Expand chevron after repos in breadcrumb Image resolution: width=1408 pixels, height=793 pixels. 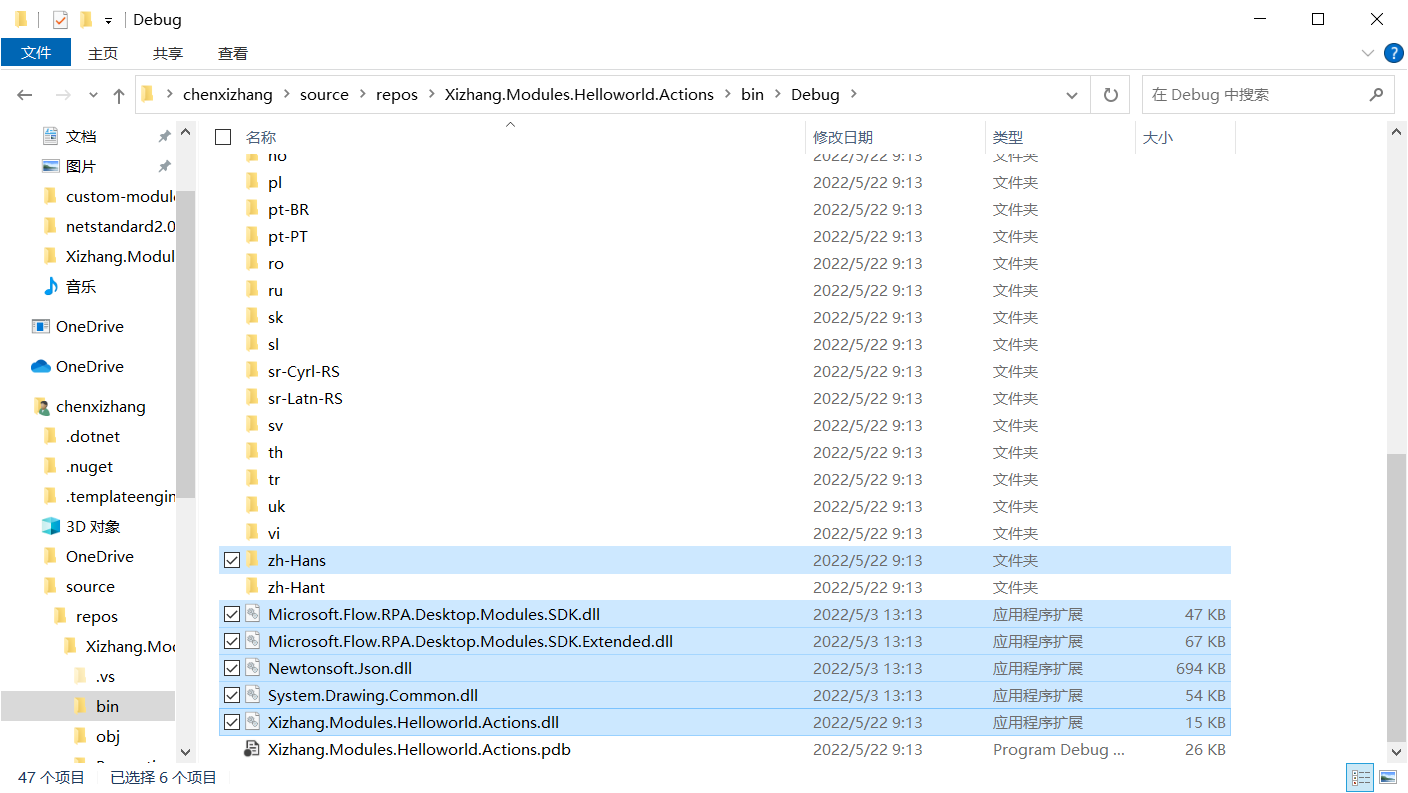(x=431, y=95)
